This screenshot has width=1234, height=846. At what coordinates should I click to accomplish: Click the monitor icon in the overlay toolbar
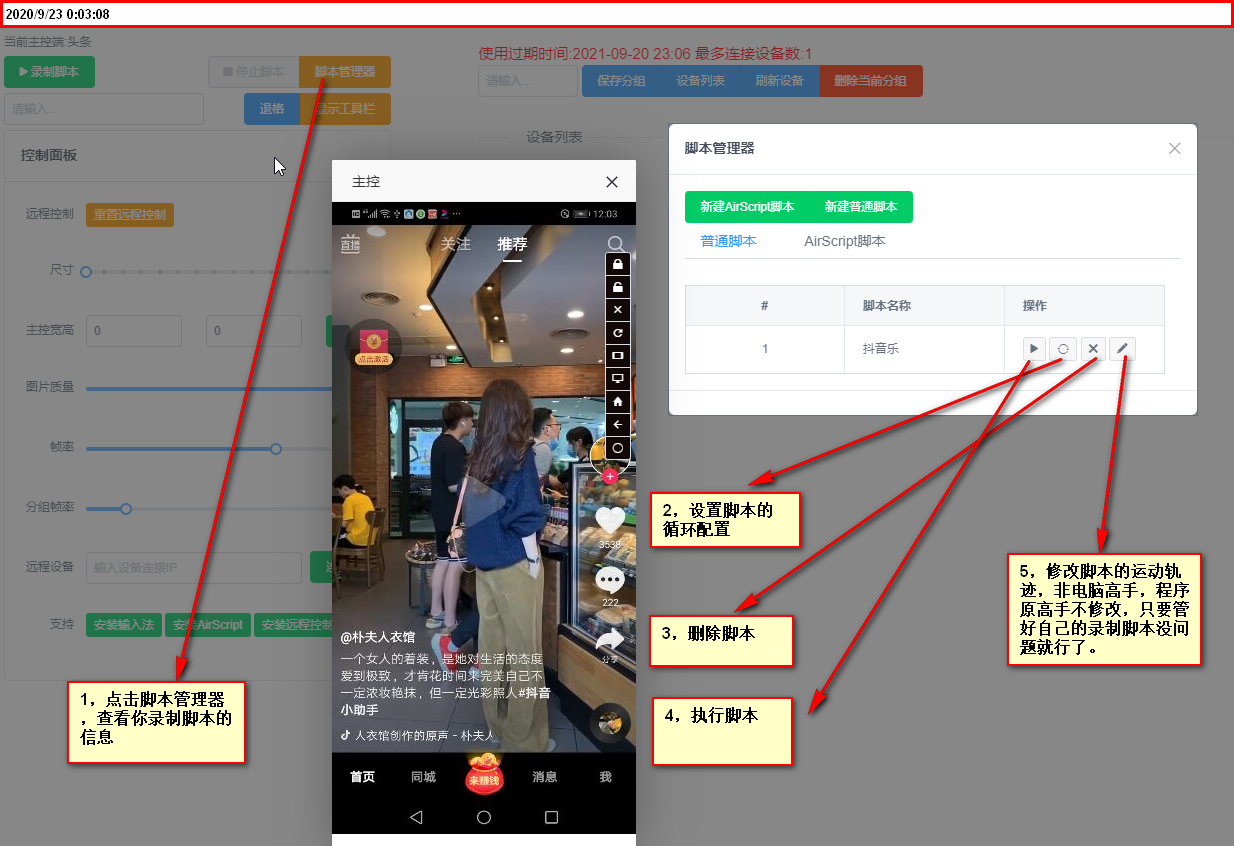click(618, 379)
